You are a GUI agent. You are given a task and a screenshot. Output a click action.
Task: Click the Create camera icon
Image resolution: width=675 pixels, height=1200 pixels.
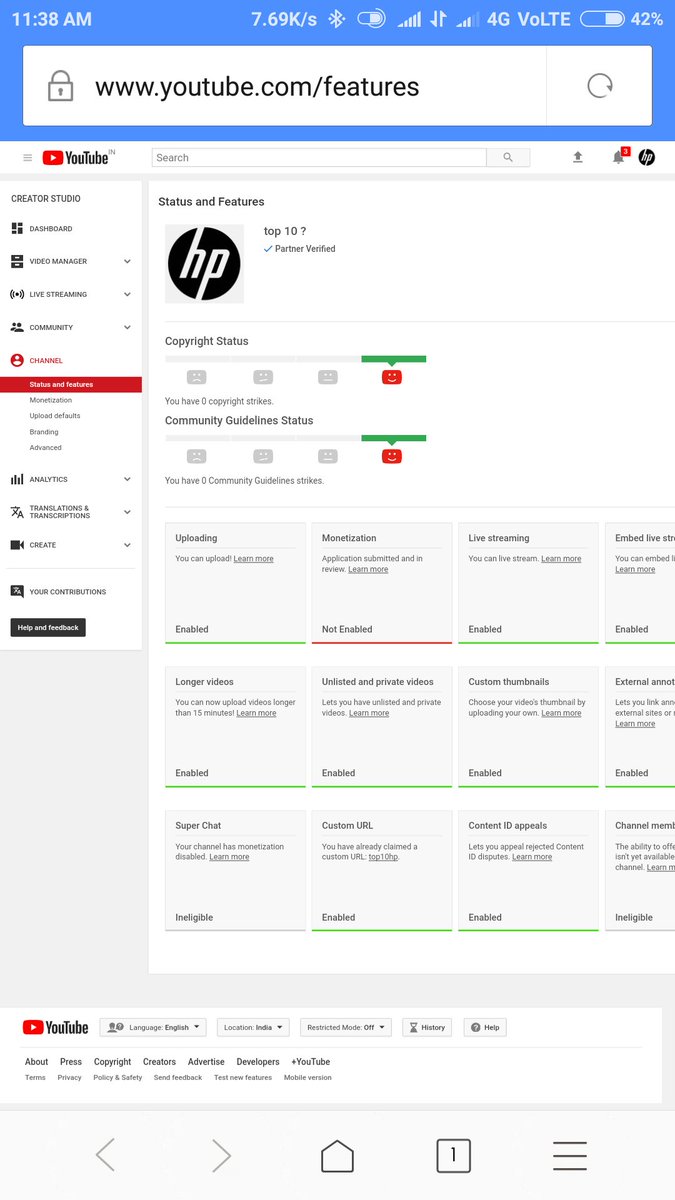17,545
